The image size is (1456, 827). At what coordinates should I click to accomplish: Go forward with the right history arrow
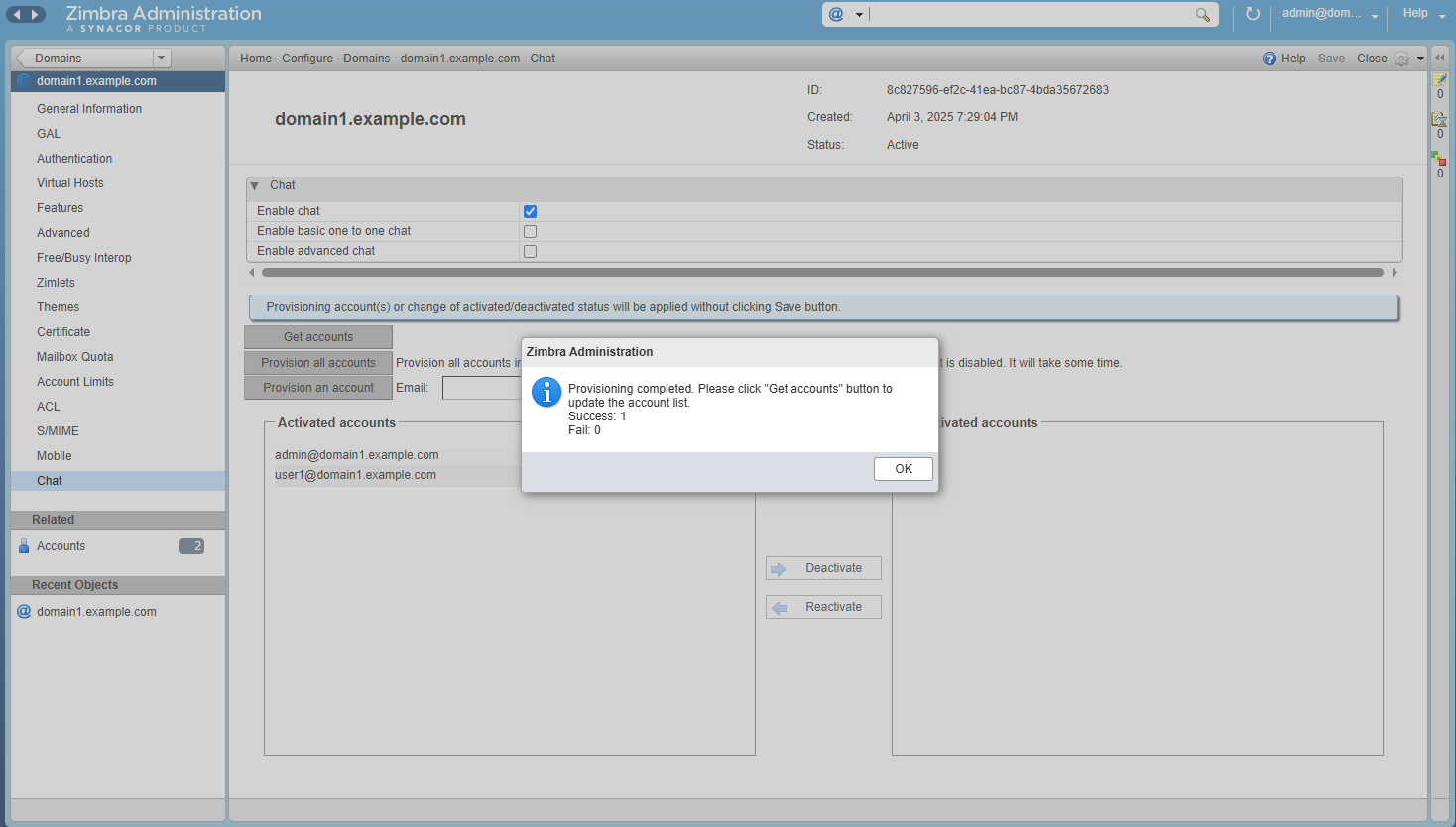tap(36, 14)
